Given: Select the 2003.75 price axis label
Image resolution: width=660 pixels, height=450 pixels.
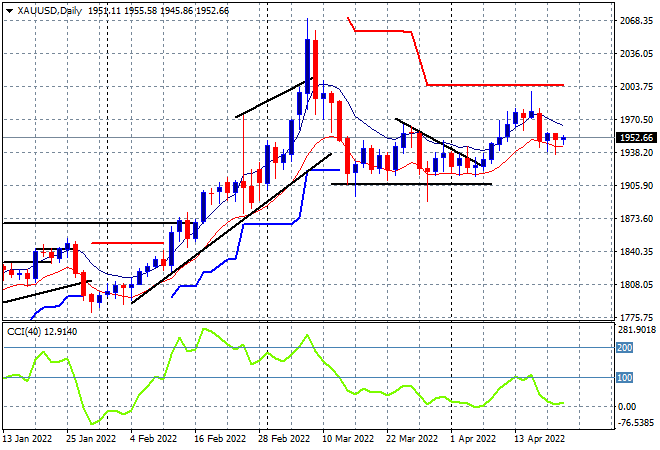Looking at the screenshot, I should (x=636, y=86).
